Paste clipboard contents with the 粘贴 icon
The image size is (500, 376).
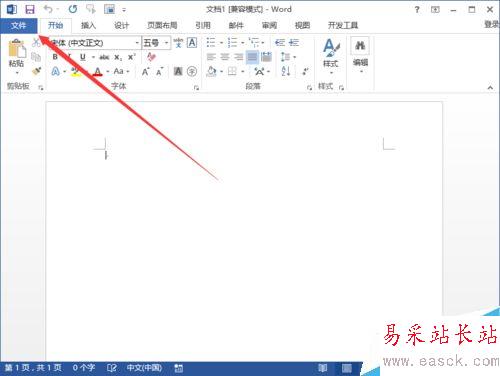coord(17,49)
